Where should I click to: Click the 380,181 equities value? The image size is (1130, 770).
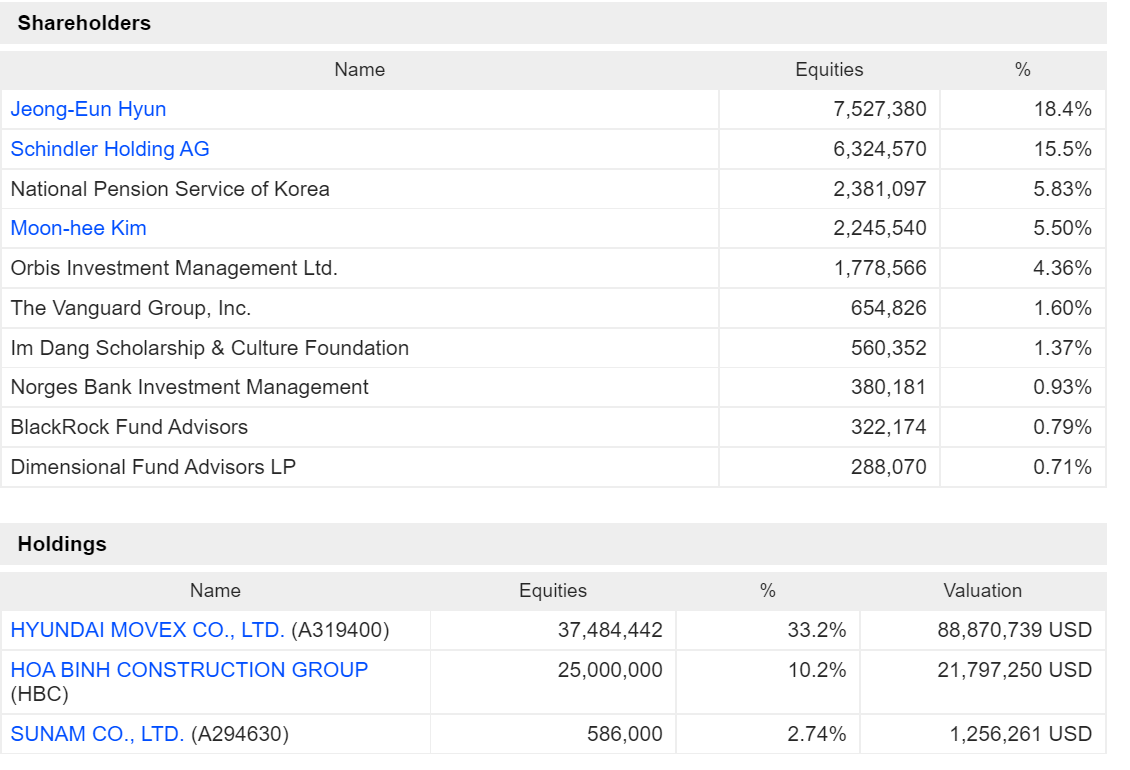pos(889,387)
